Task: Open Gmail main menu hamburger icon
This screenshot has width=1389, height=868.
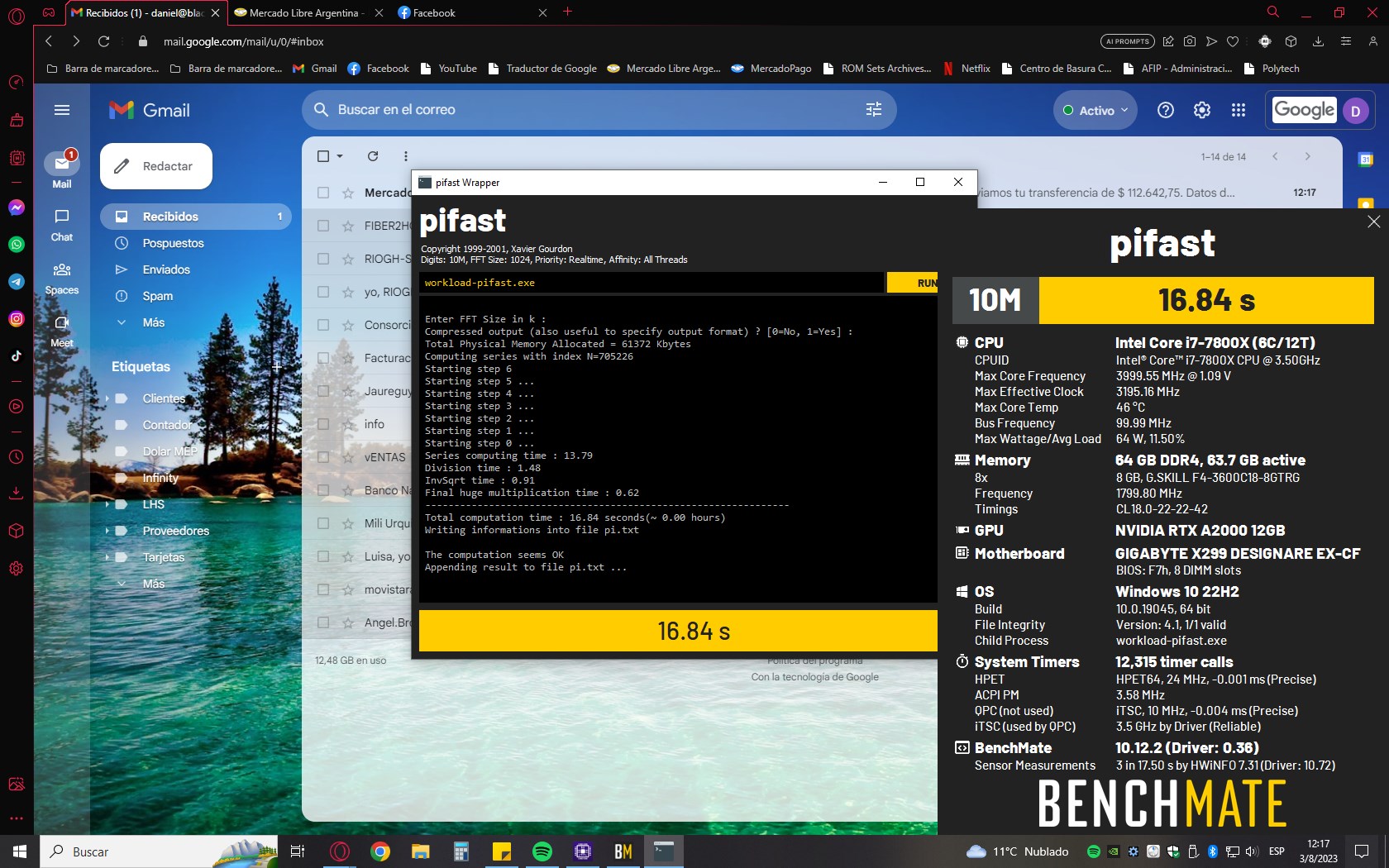Action: coord(62,110)
